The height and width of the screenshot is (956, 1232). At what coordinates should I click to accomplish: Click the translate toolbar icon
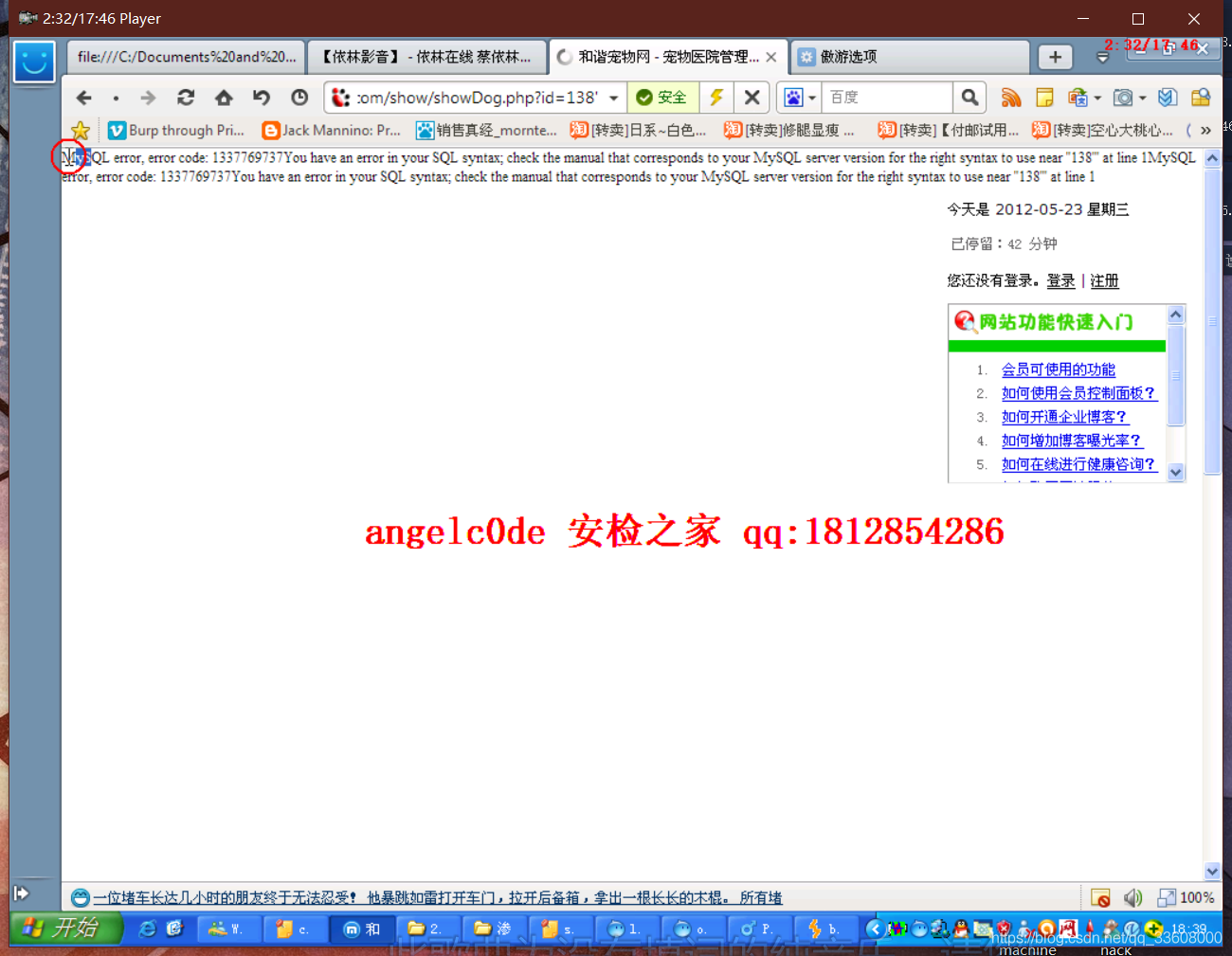coord(1077,98)
